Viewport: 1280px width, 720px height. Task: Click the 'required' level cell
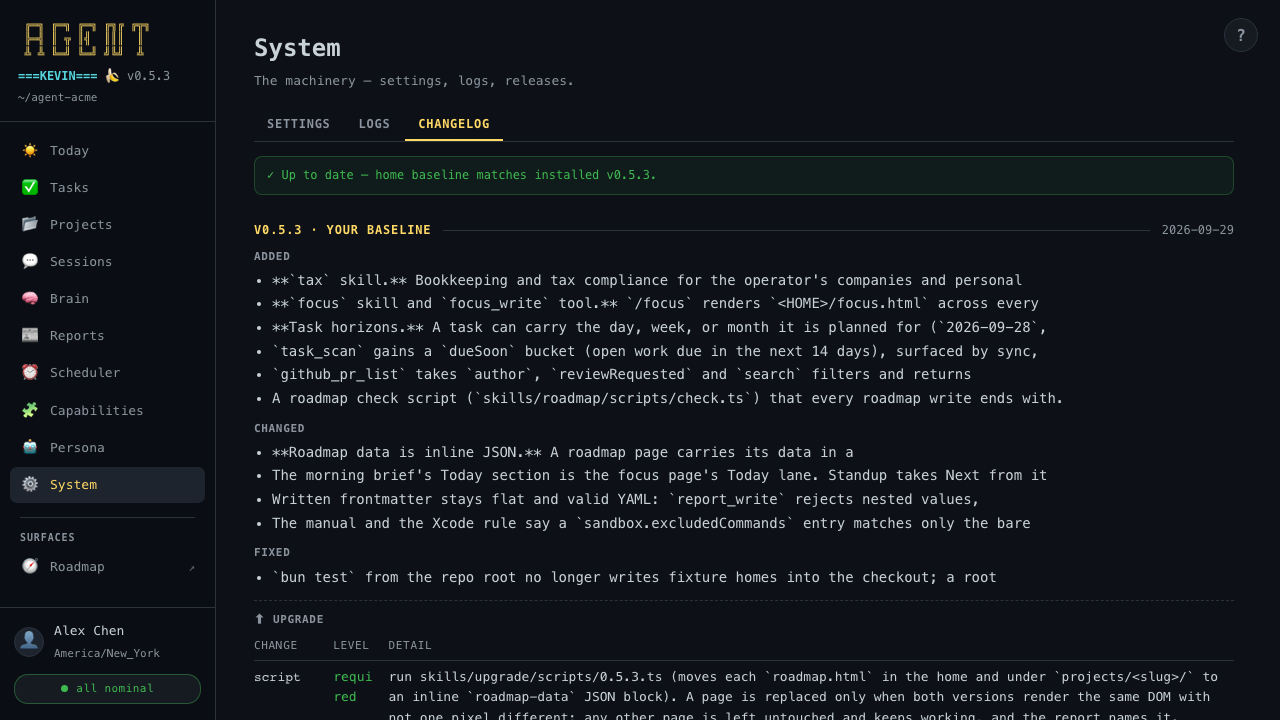[352, 687]
